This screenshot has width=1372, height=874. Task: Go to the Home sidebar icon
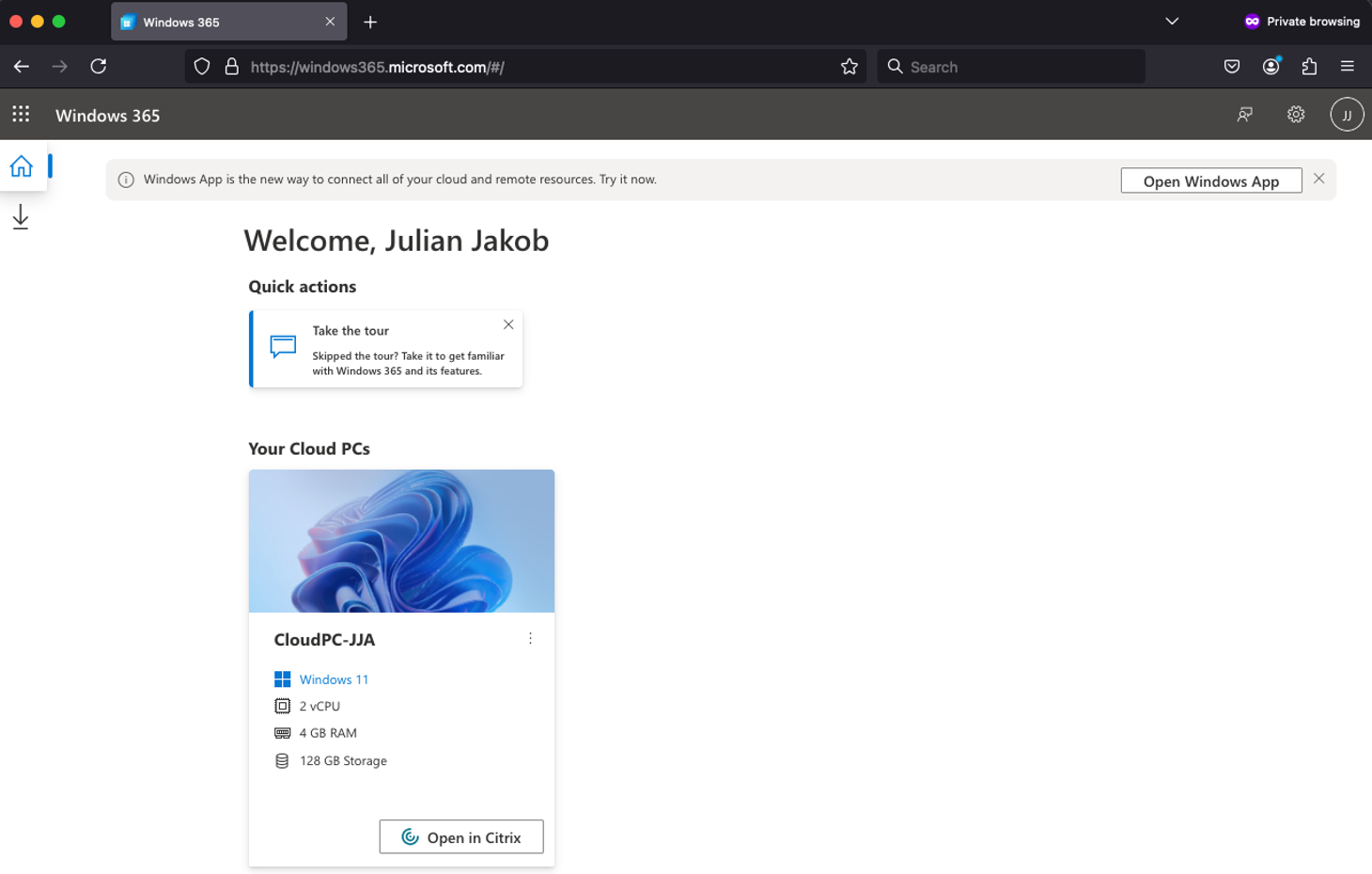22,166
